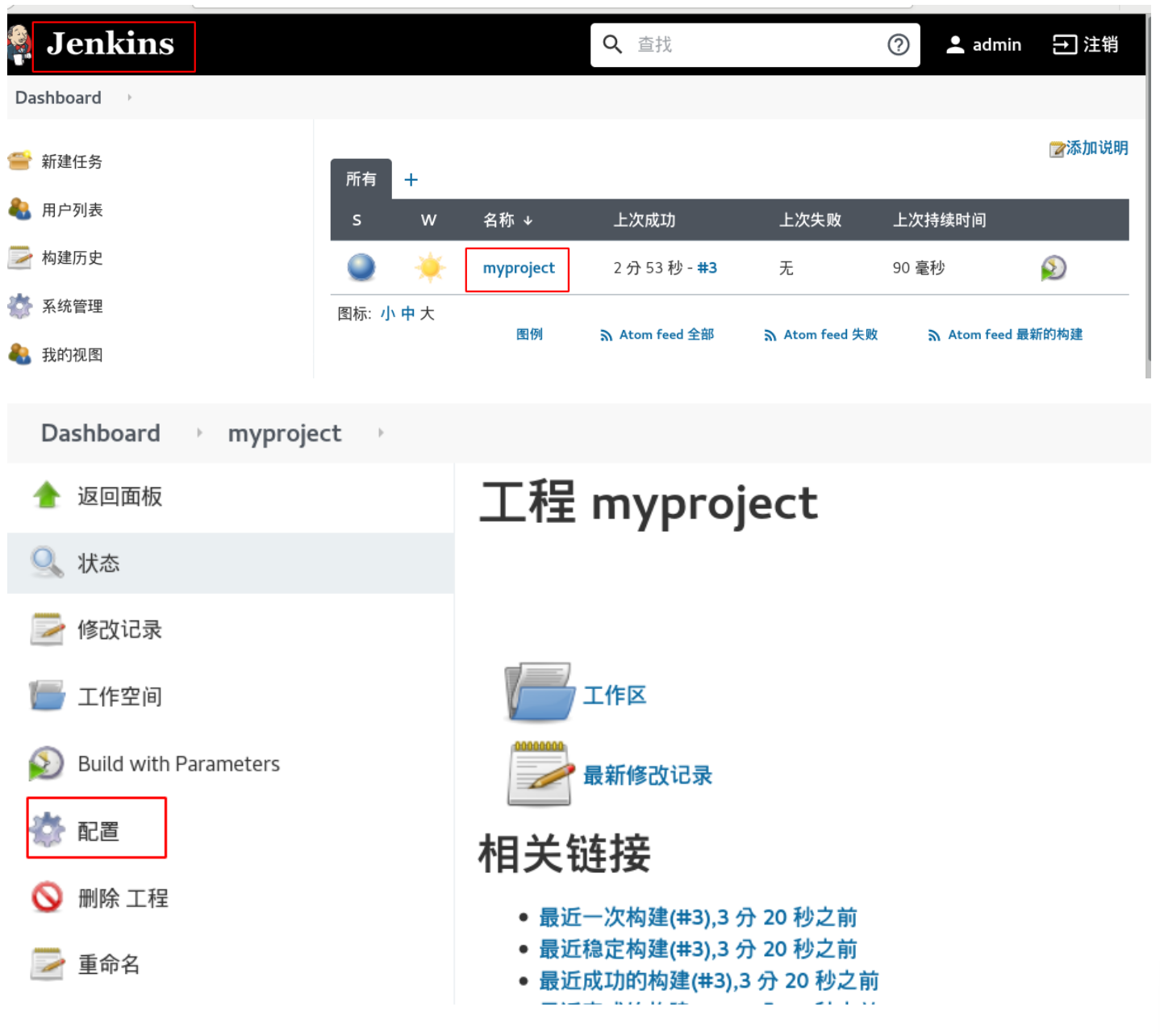This screenshot has width=1160, height=1036.
Task: Click the 删除 工程 label
Action: click(123, 897)
